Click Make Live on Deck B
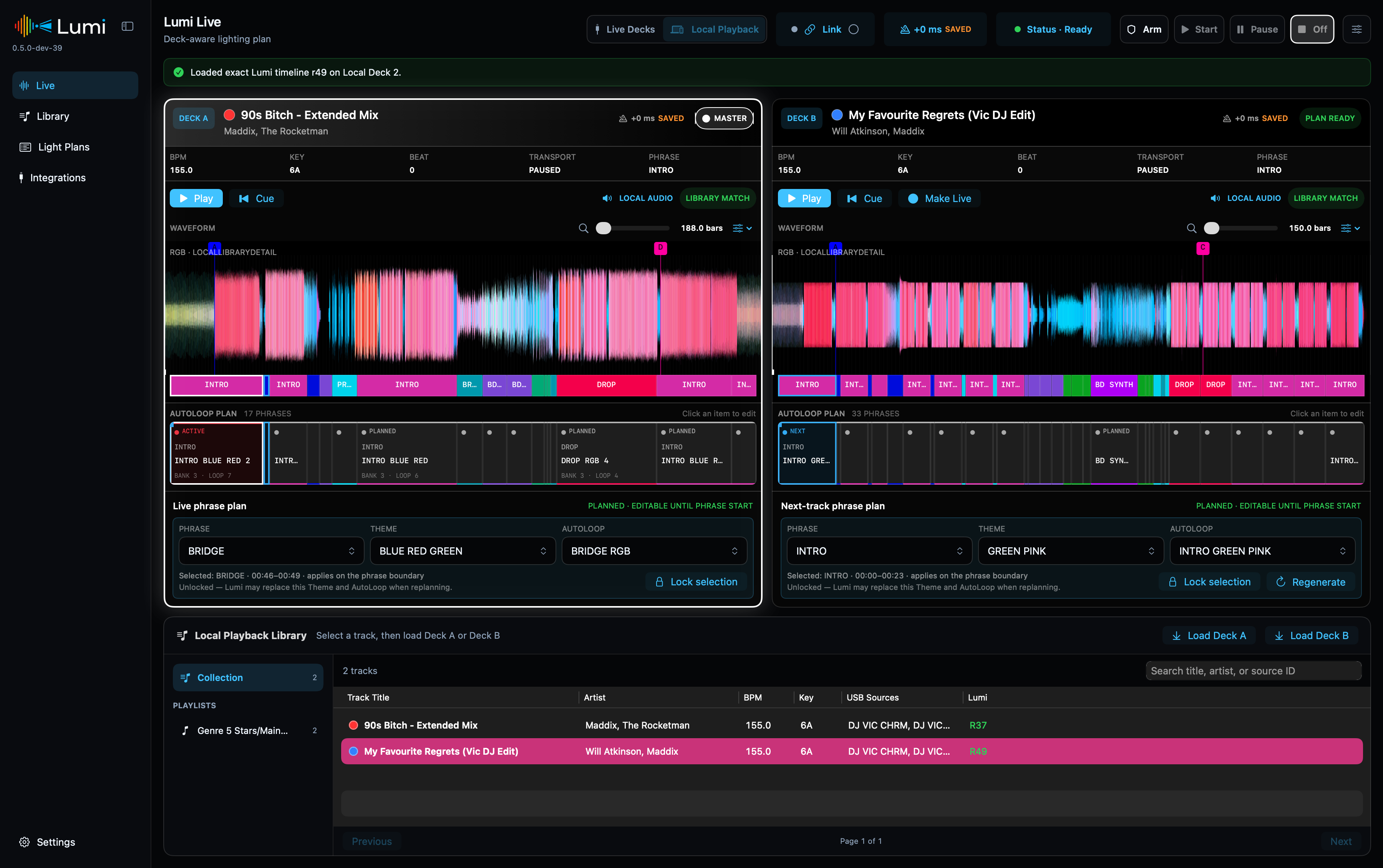Image resolution: width=1383 pixels, height=868 pixels. coord(939,198)
